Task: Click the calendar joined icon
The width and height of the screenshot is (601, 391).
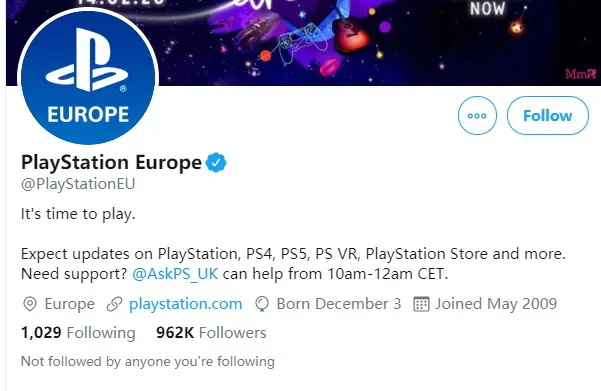Action: tap(421, 304)
